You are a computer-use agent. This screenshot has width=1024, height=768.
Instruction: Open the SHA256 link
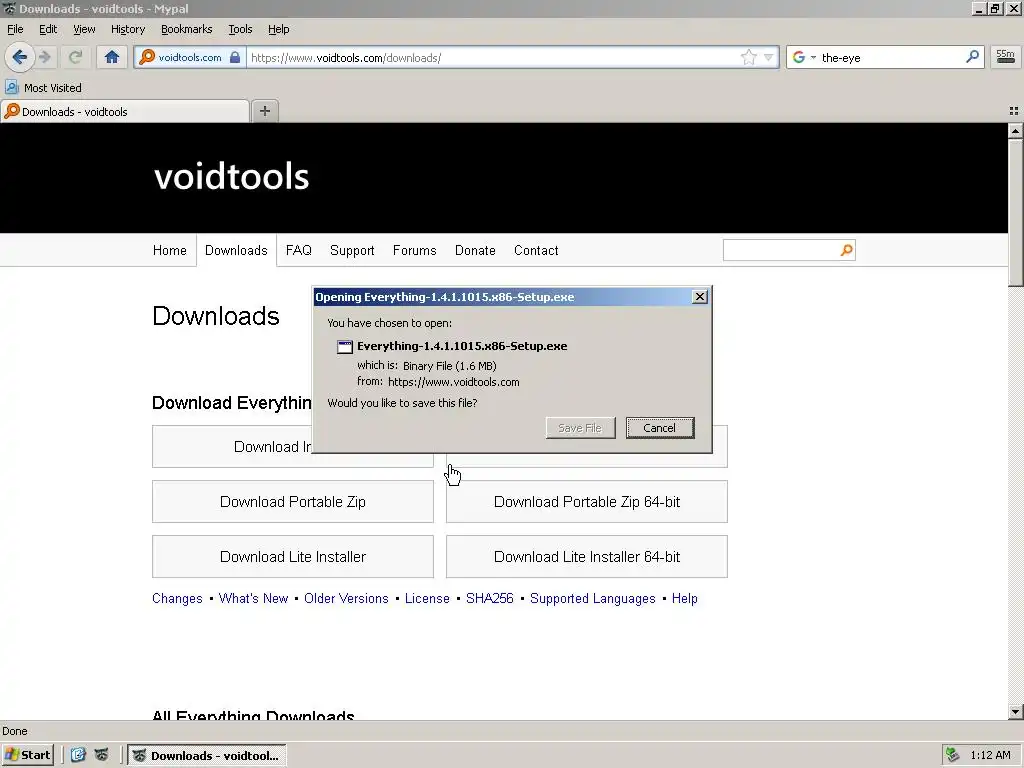coord(490,598)
